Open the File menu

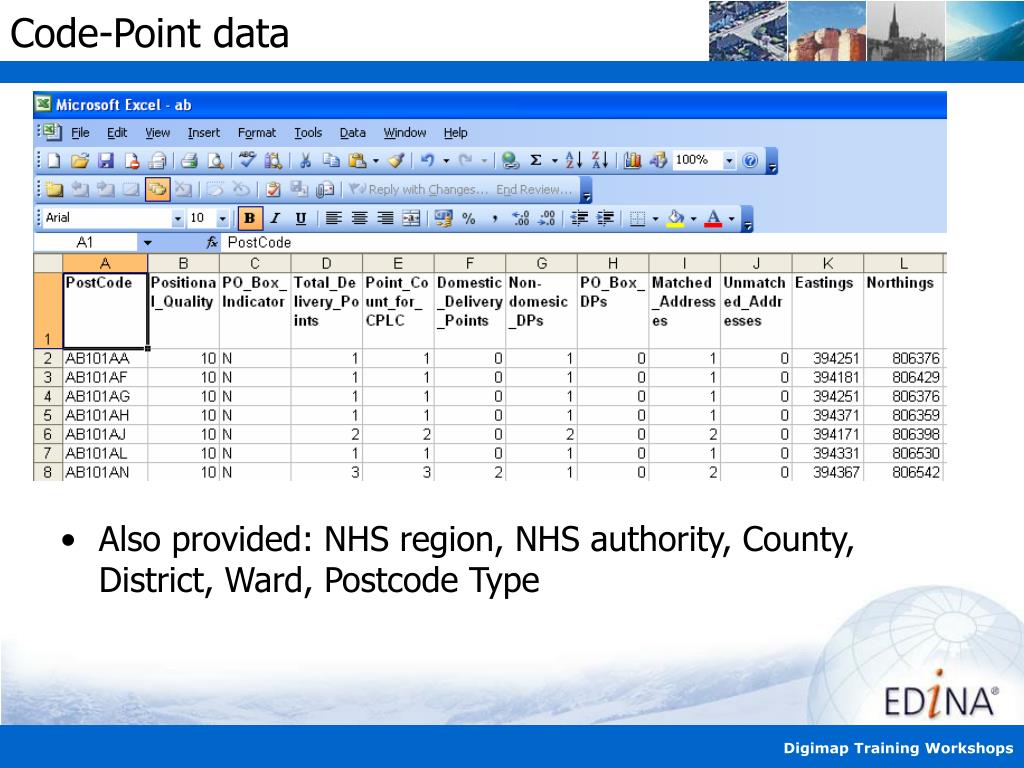pyautogui.click(x=80, y=133)
